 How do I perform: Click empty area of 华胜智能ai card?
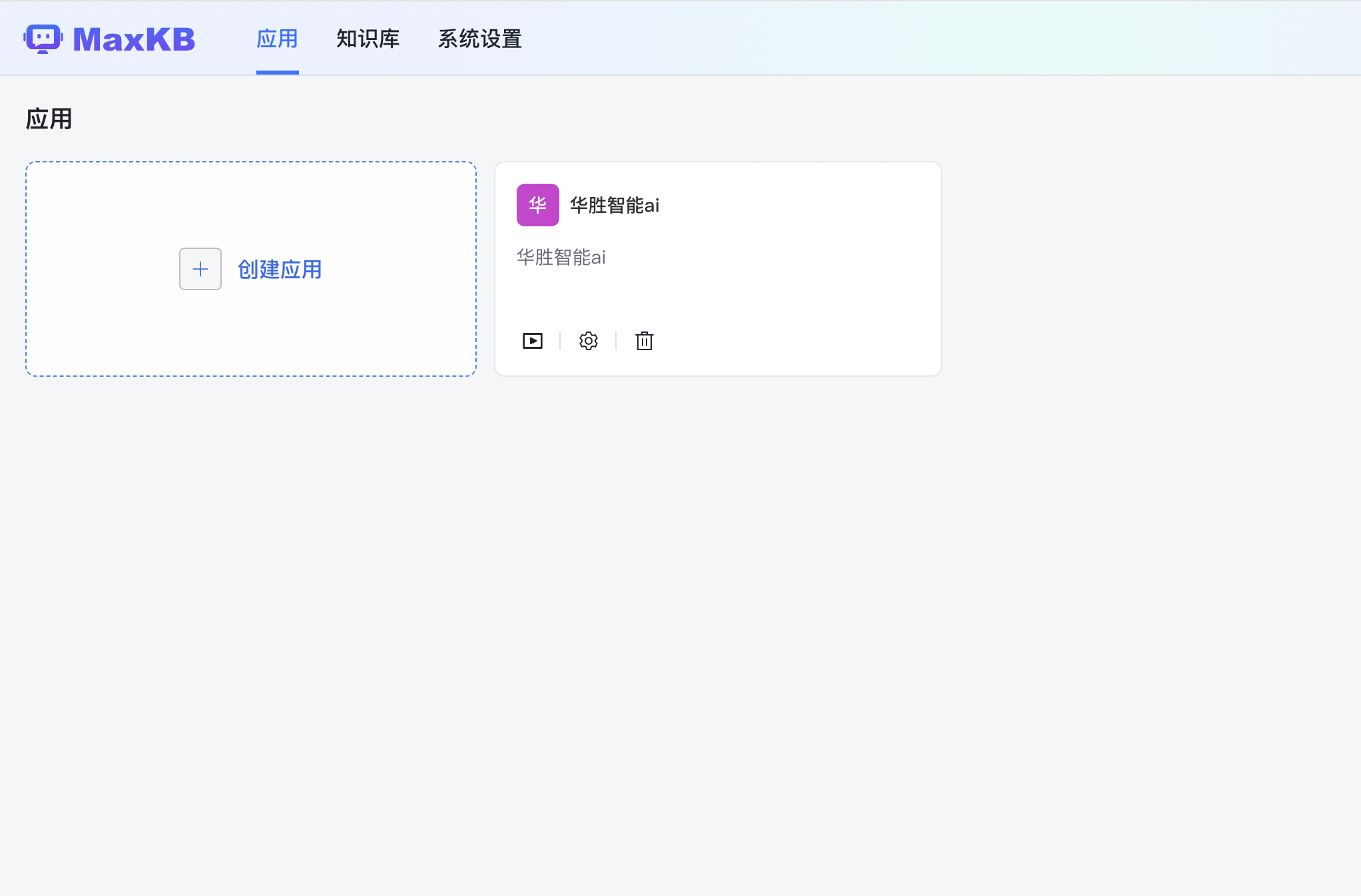799,280
